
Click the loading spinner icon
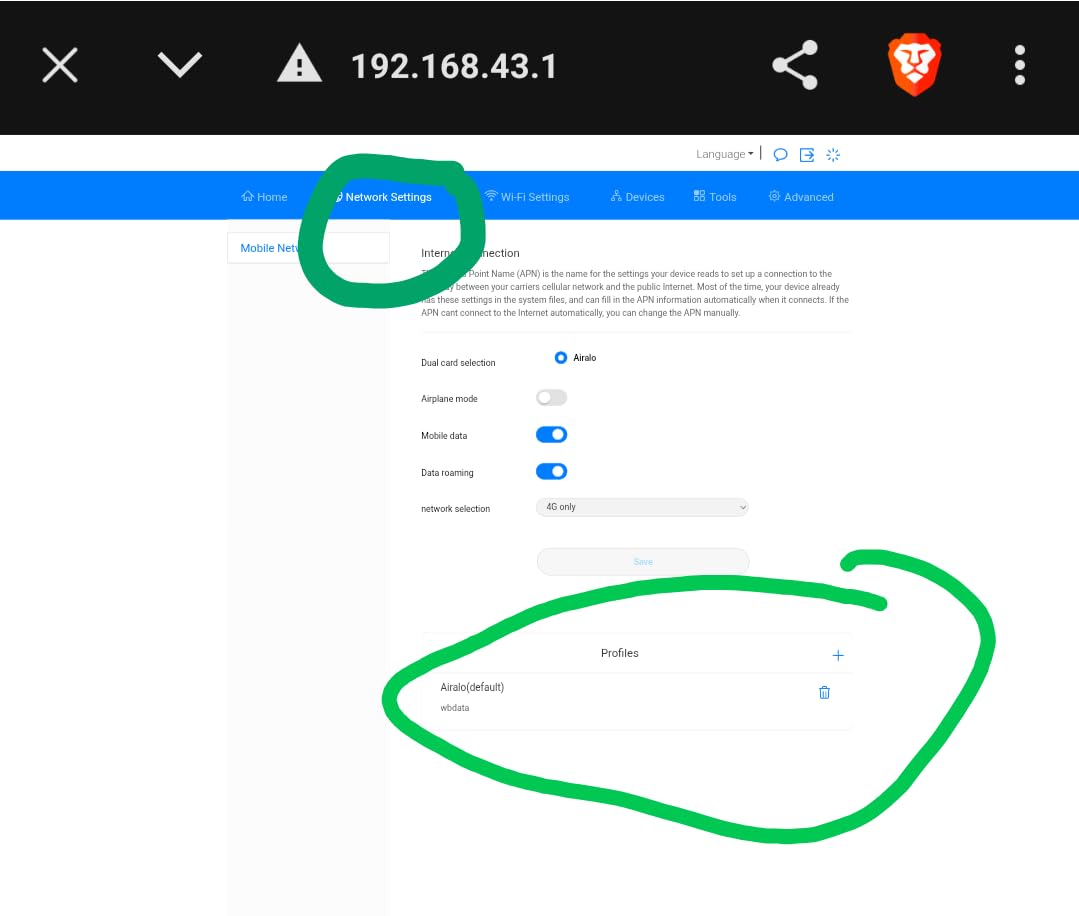coord(833,155)
